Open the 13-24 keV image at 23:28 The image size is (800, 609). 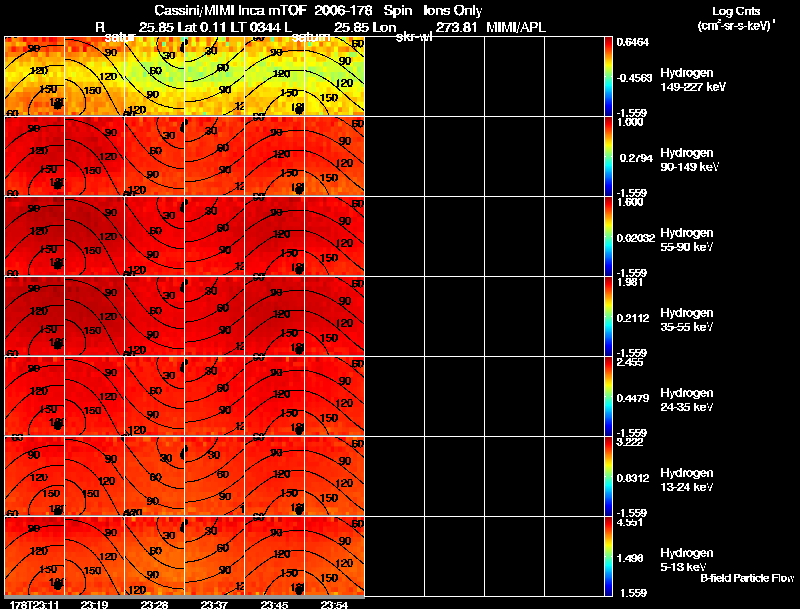[x=154, y=476]
